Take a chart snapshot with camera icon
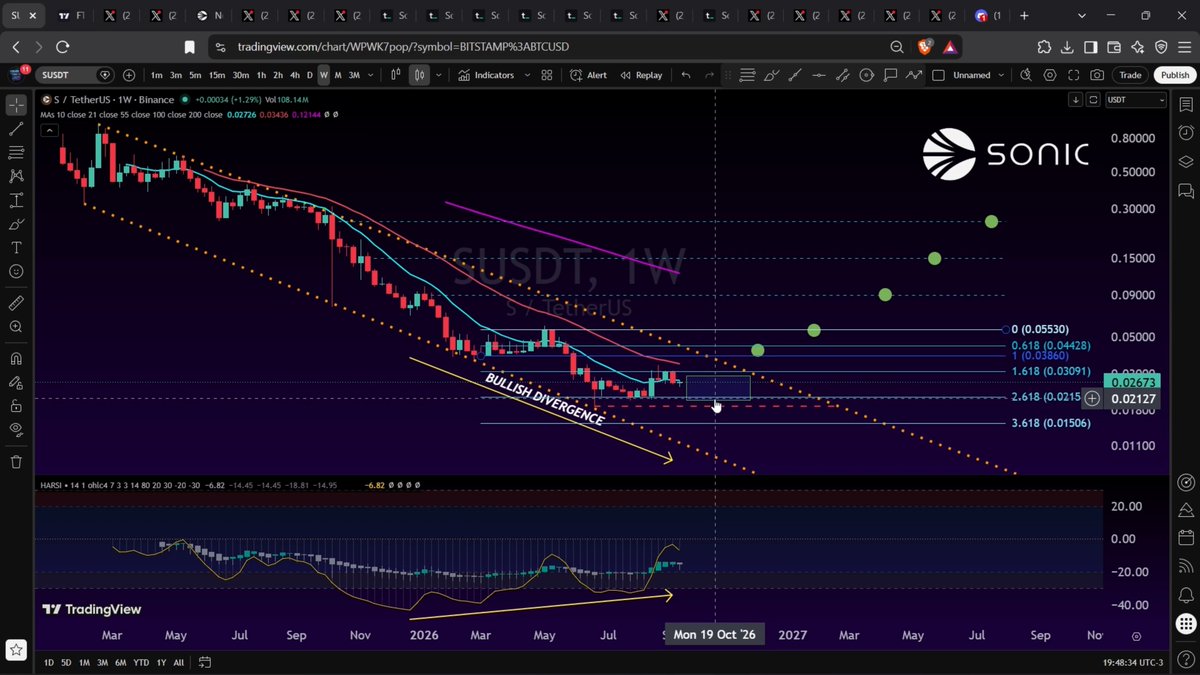 click(1098, 75)
